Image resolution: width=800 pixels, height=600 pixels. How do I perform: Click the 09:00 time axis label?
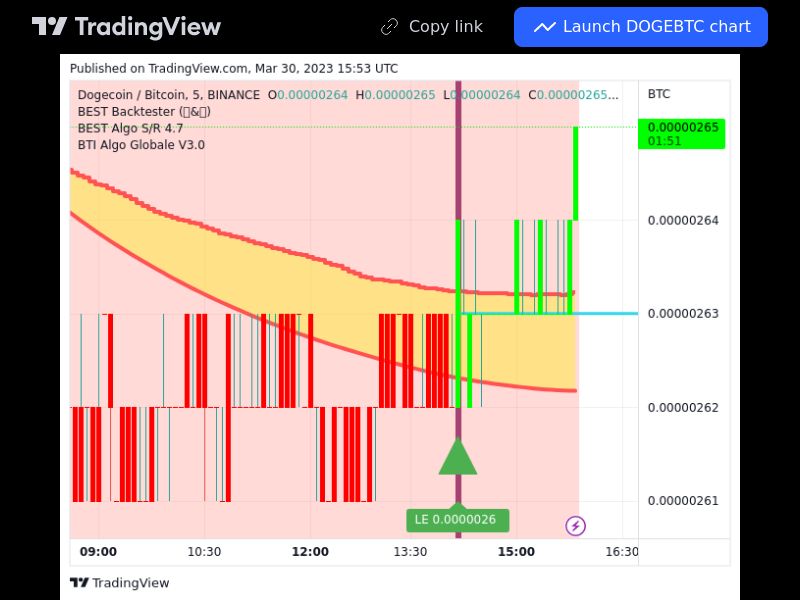click(x=98, y=552)
